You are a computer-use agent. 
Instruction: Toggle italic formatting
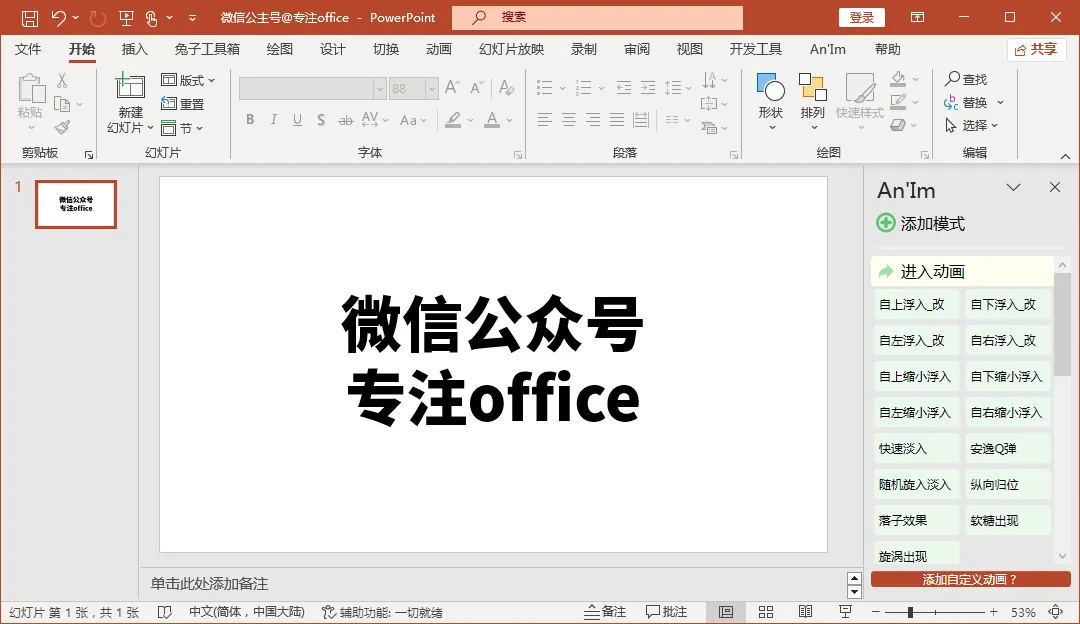pyautogui.click(x=273, y=120)
